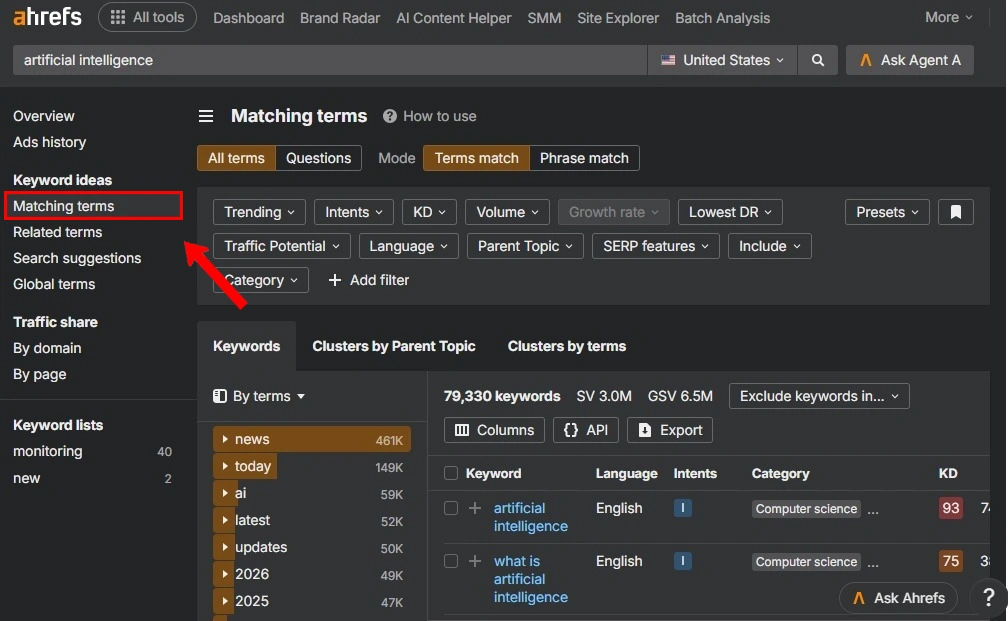Open the KD filter dropdown

(x=429, y=212)
